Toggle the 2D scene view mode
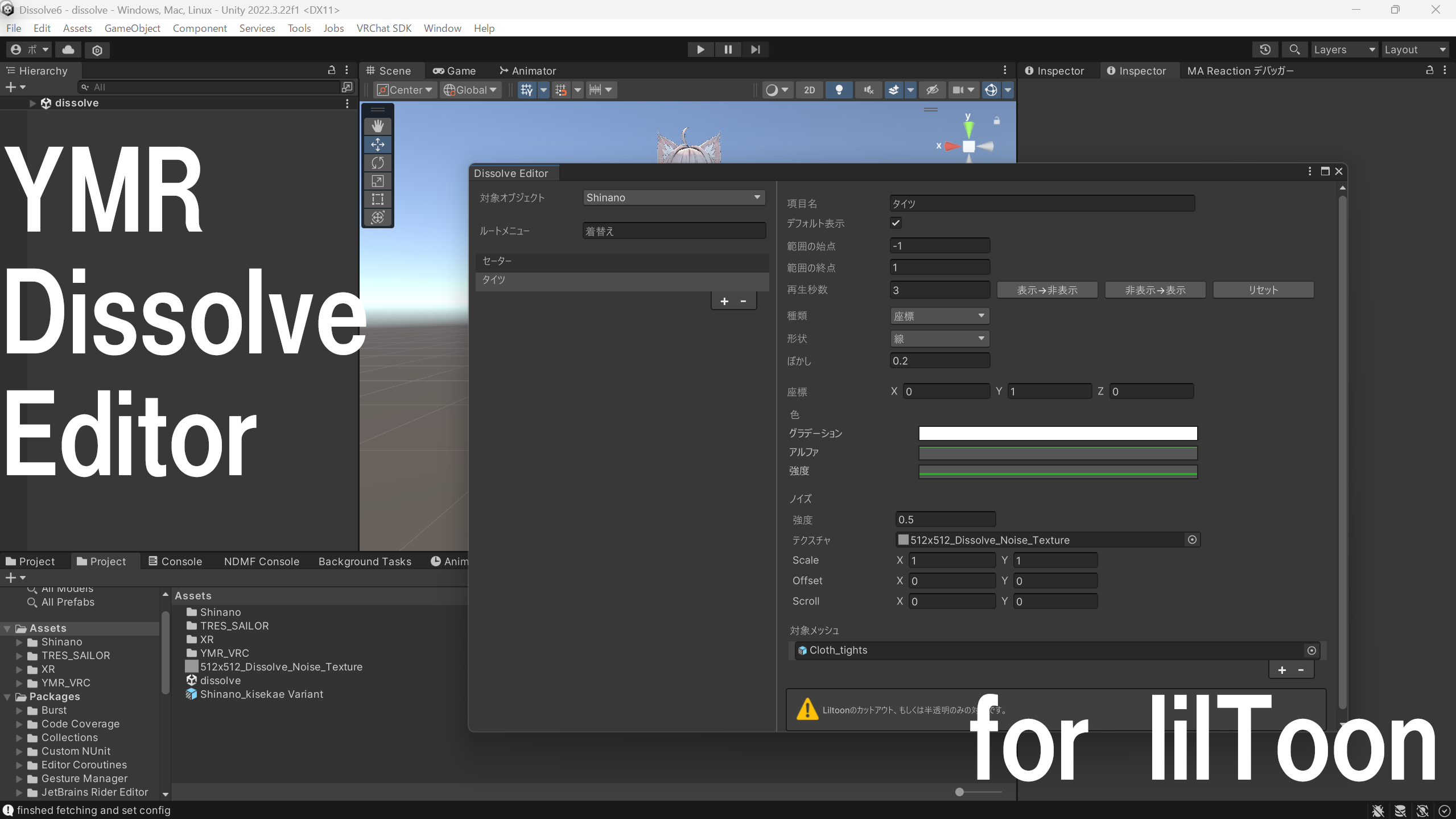This screenshot has height=819, width=1456. pyautogui.click(x=809, y=90)
